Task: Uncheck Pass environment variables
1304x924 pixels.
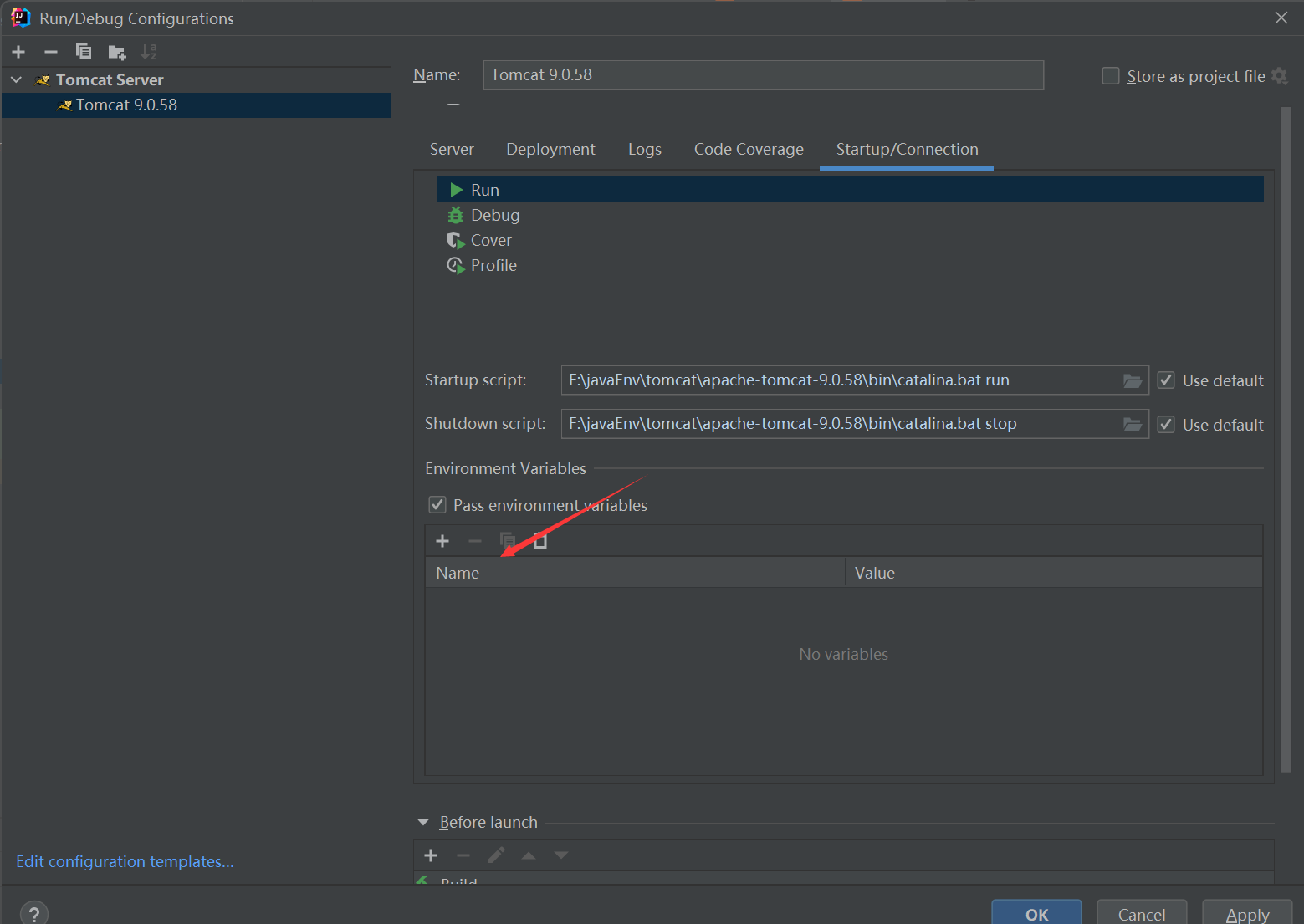Action: click(x=437, y=504)
